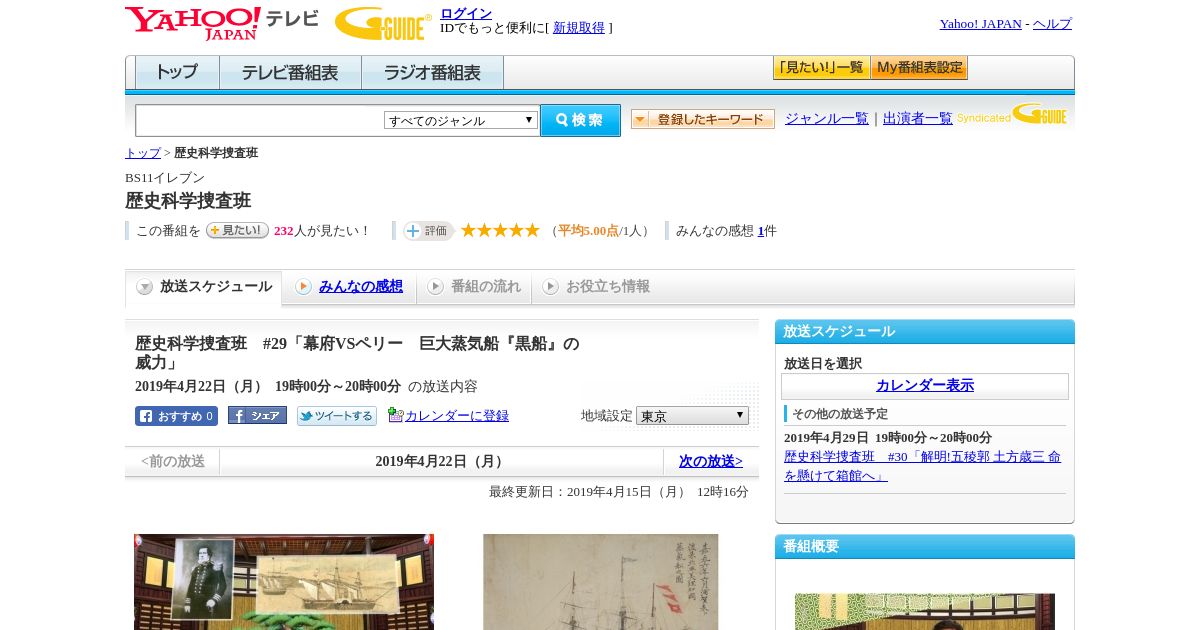1200x630 pixels.
Task: Open the 出演者一覧 link
Action: coord(918,118)
